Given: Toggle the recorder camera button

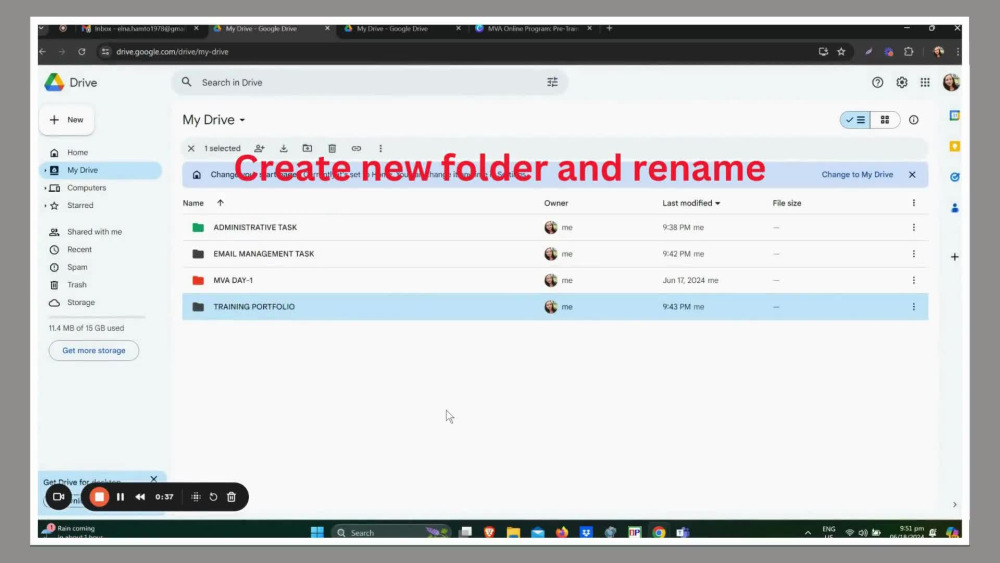Looking at the screenshot, I should 59,497.
